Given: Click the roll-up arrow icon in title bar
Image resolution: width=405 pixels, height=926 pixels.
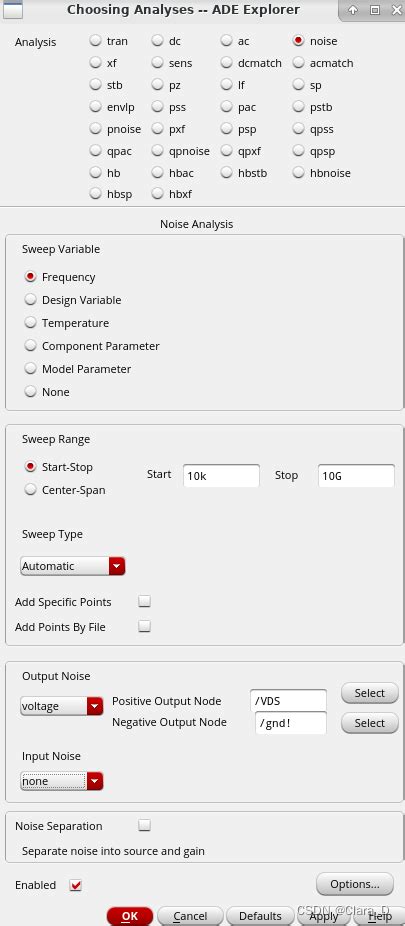Looking at the screenshot, I should (353, 10).
